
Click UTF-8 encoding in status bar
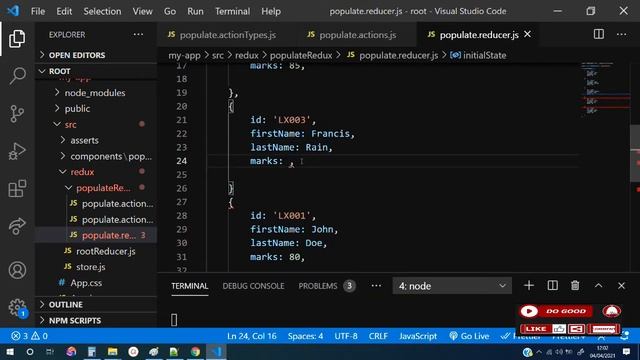pos(346,336)
